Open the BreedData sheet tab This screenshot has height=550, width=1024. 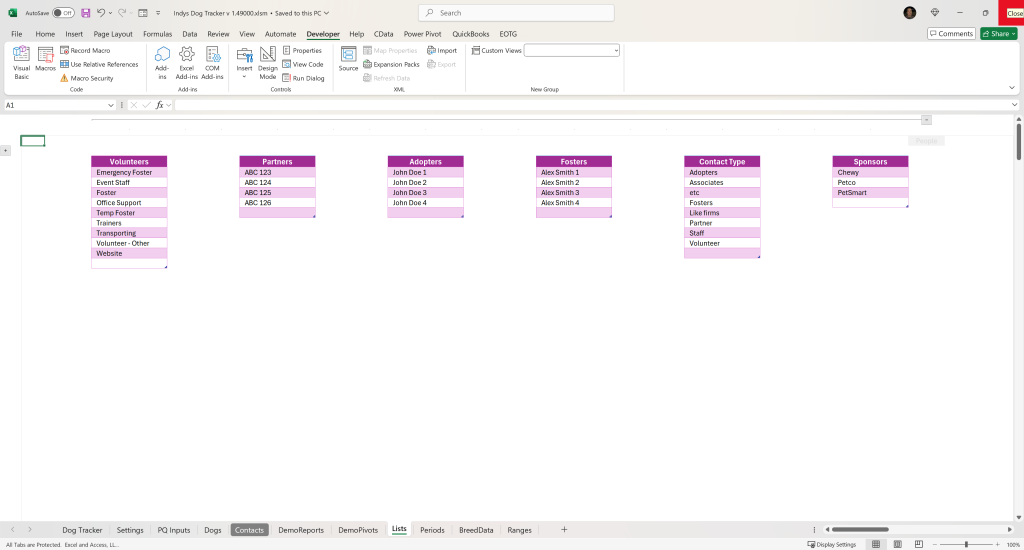476,530
